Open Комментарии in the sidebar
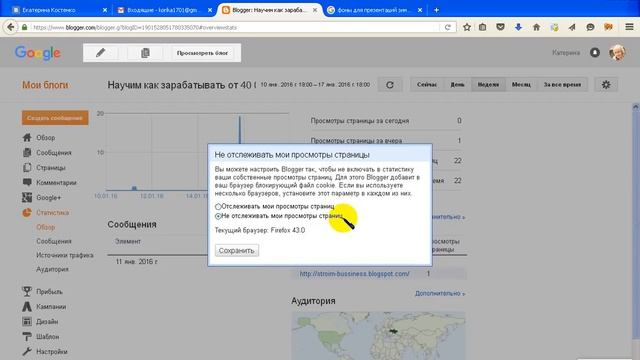640x360 pixels. (x=56, y=182)
